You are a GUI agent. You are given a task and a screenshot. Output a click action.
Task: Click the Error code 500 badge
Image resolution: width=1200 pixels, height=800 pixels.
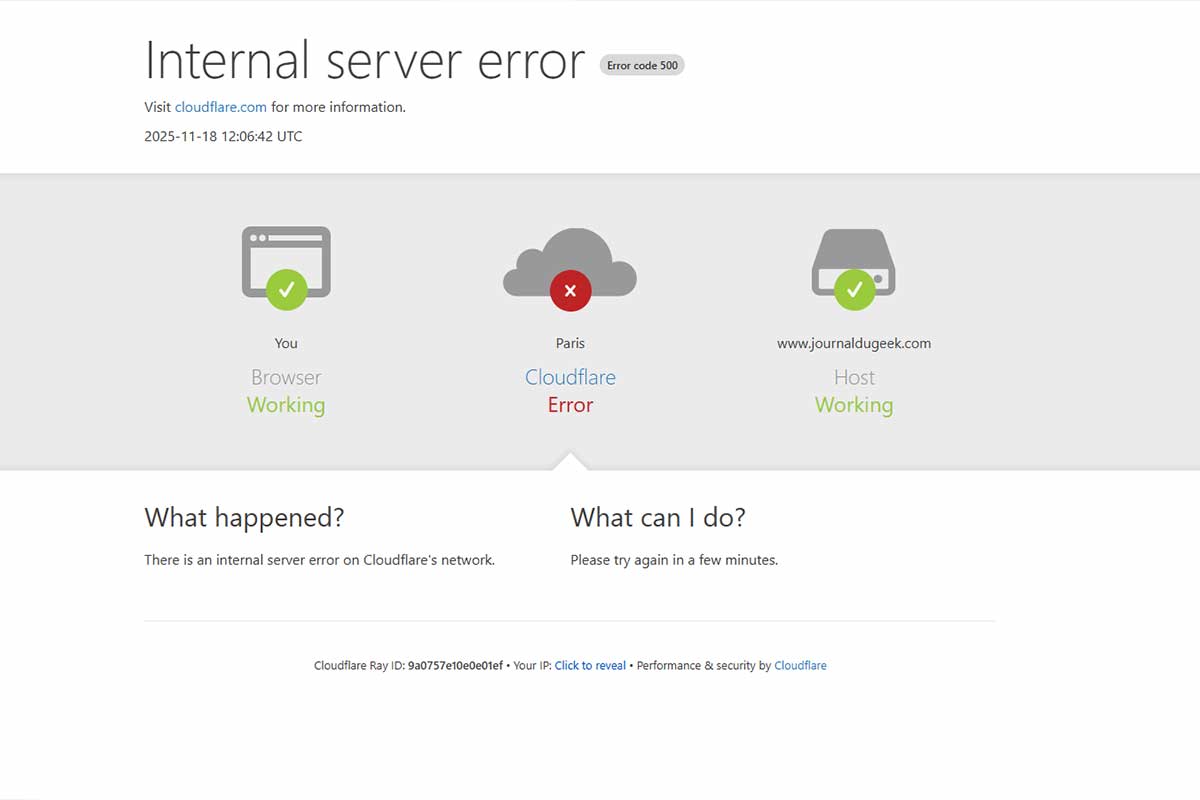tap(642, 65)
